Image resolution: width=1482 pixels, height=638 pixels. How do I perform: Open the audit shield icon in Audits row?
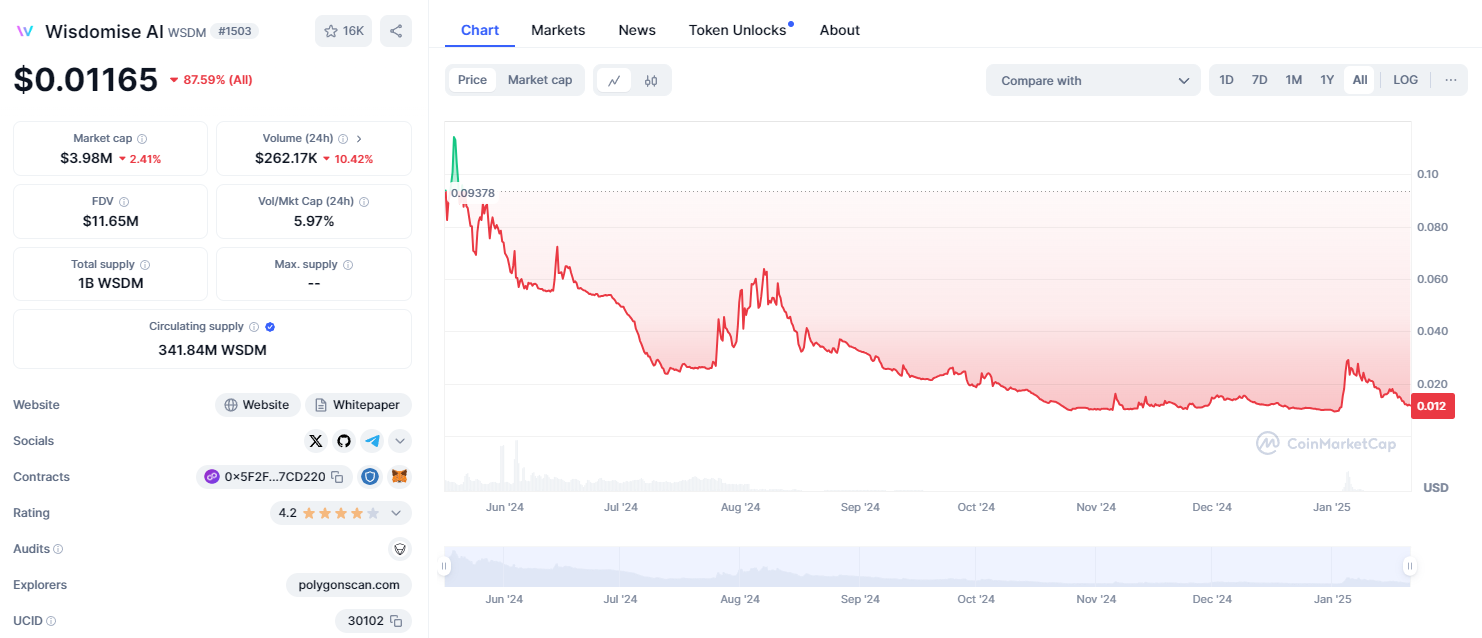click(x=400, y=549)
